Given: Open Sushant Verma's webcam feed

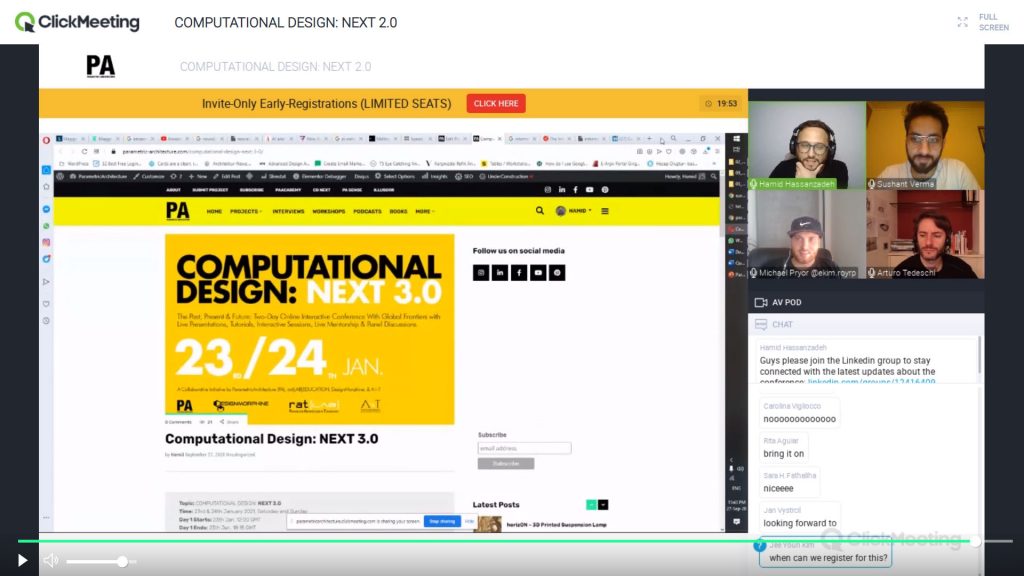Looking at the screenshot, I should coord(925,145).
